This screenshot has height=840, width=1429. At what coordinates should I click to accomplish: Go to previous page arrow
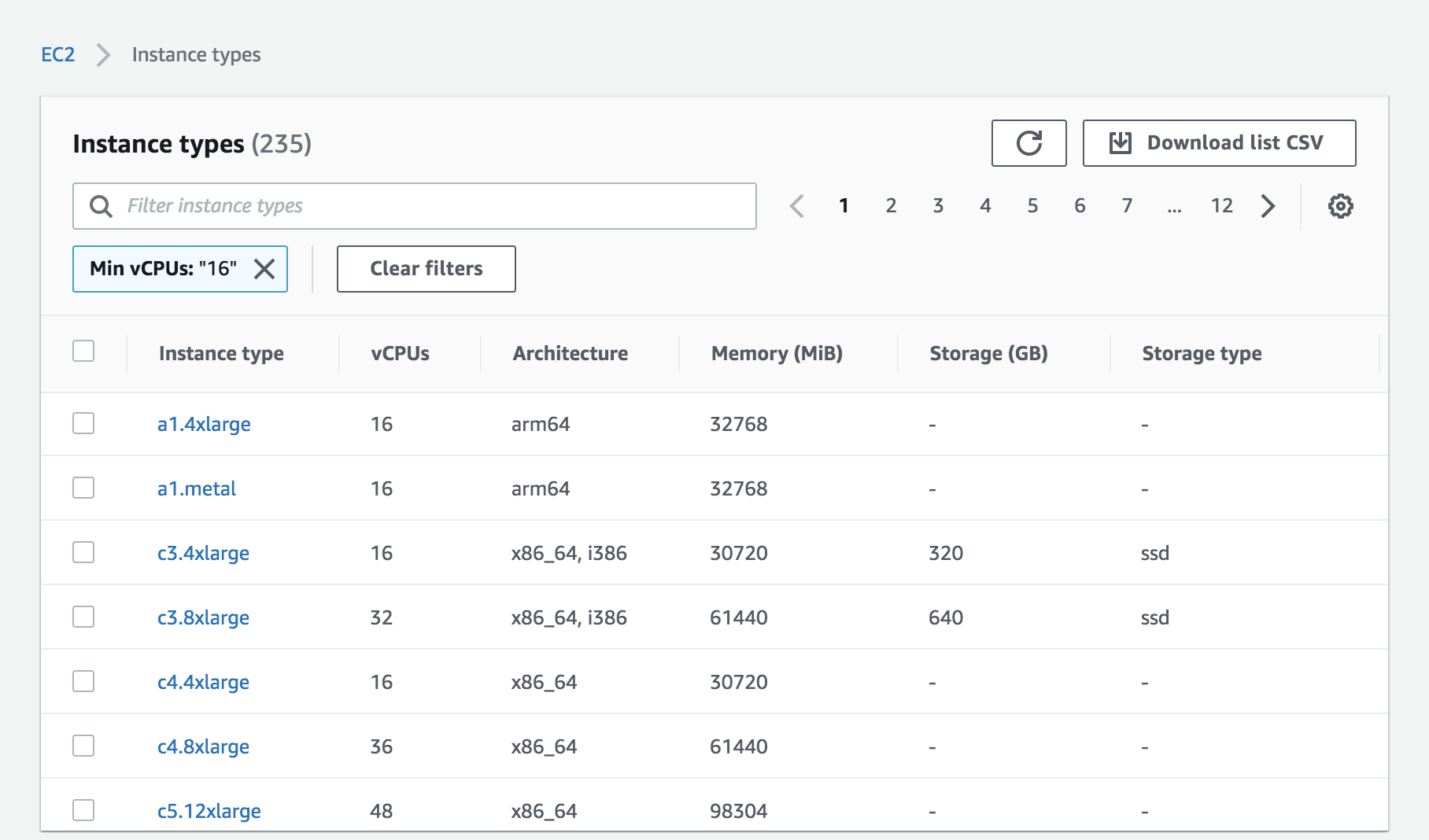796,206
